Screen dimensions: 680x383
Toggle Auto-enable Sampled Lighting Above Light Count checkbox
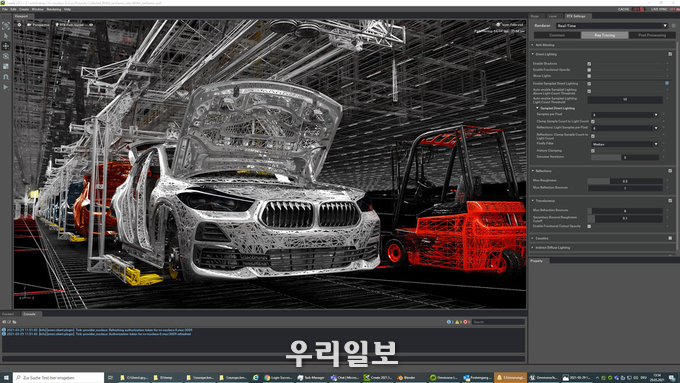pyautogui.click(x=589, y=91)
